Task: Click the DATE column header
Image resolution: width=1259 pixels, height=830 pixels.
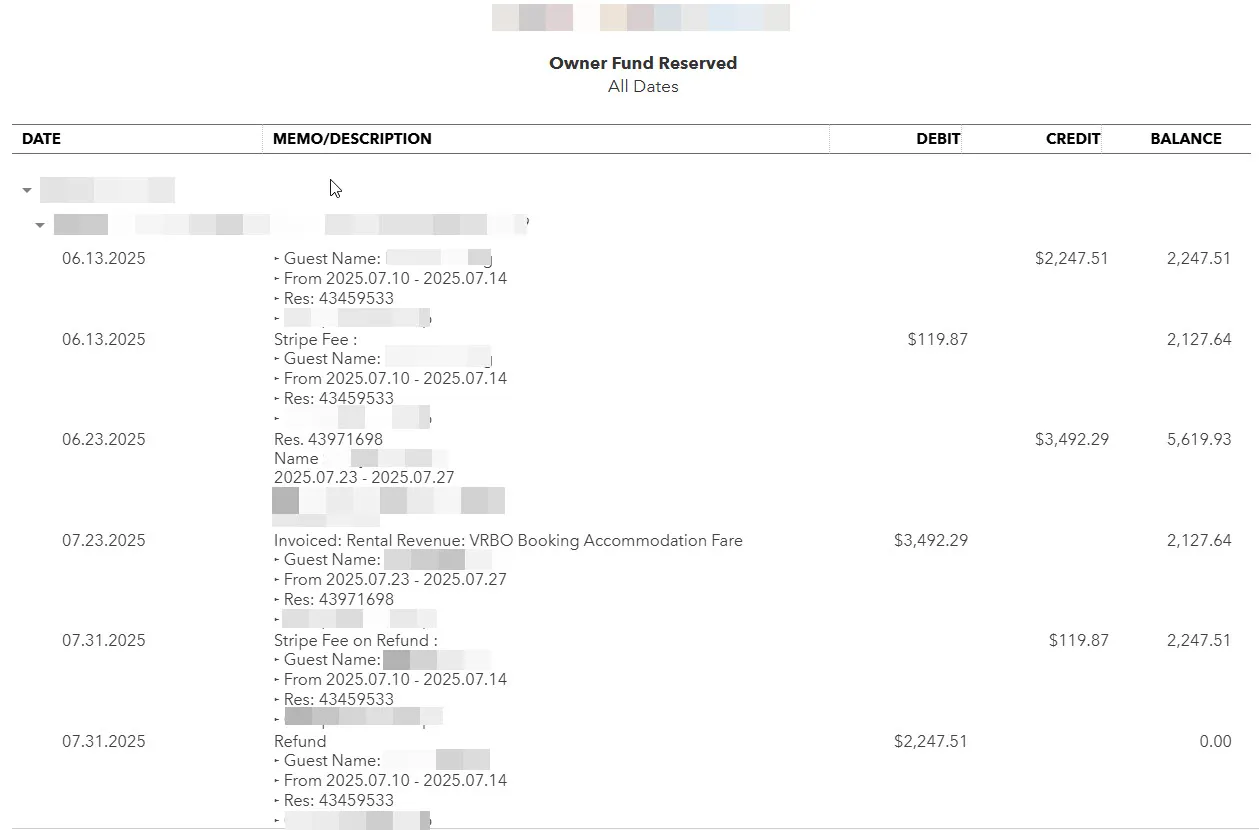Action: [x=41, y=139]
